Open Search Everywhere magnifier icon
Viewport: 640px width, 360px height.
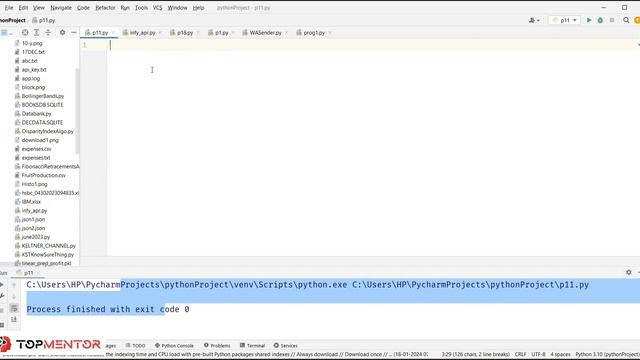[x=626, y=20]
